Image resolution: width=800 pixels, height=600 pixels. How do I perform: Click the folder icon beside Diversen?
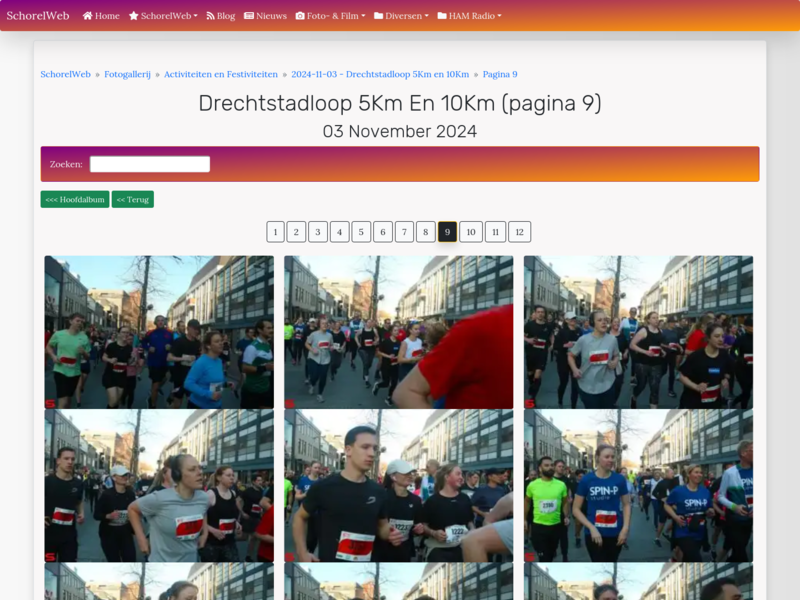click(x=379, y=16)
